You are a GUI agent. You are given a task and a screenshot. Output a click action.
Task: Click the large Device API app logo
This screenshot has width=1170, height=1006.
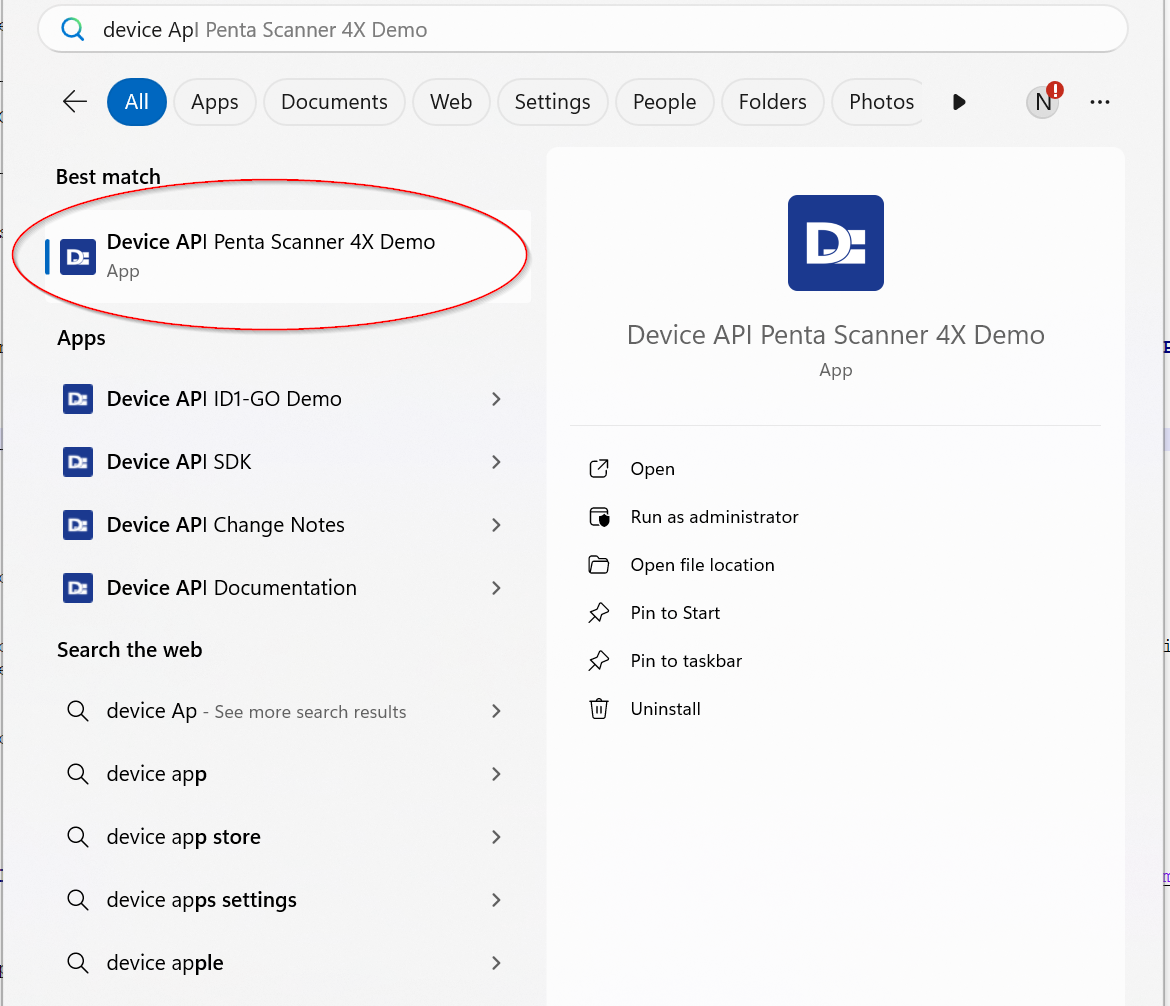coord(835,243)
